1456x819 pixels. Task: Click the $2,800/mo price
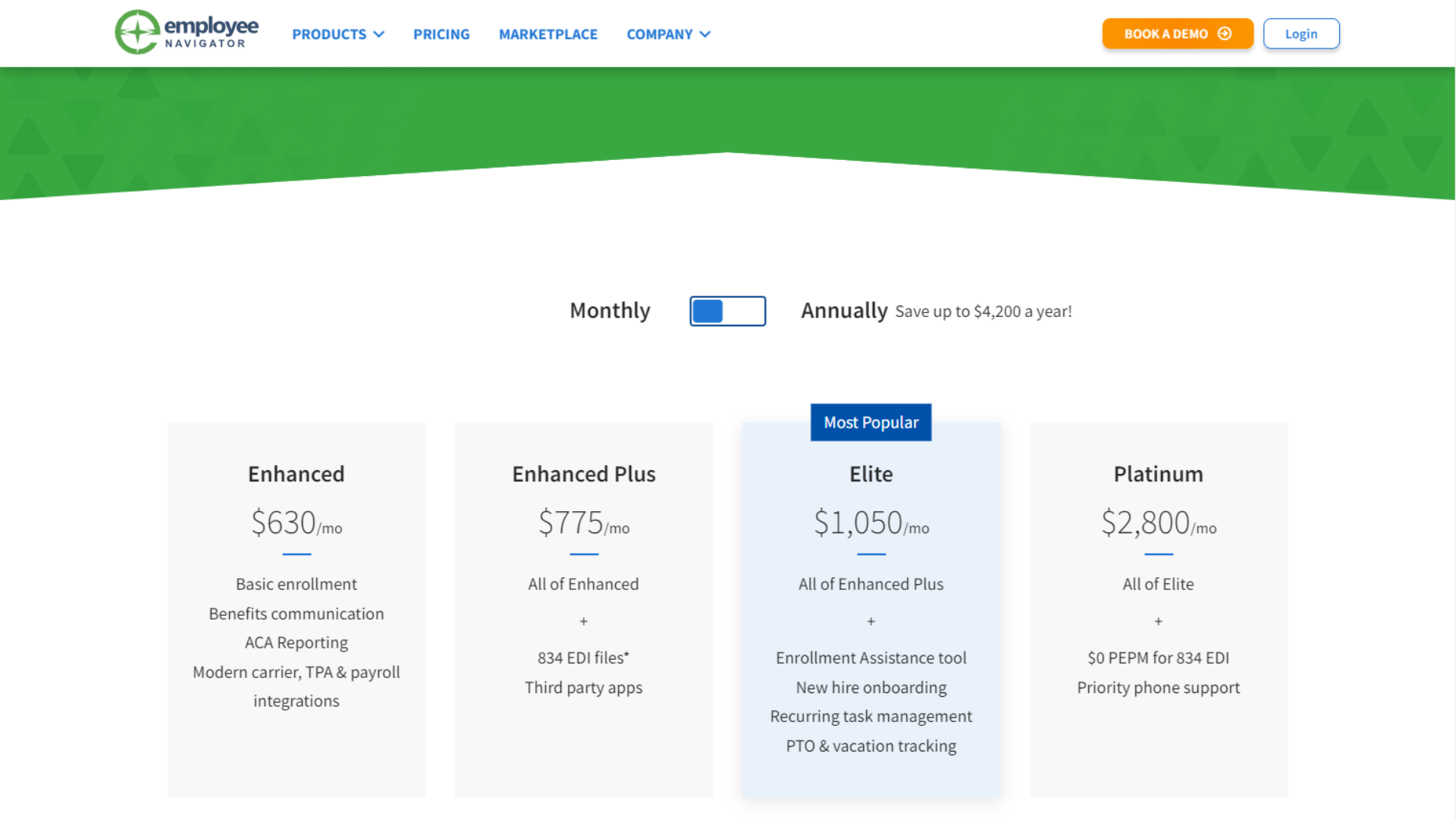(x=1159, y=522)
